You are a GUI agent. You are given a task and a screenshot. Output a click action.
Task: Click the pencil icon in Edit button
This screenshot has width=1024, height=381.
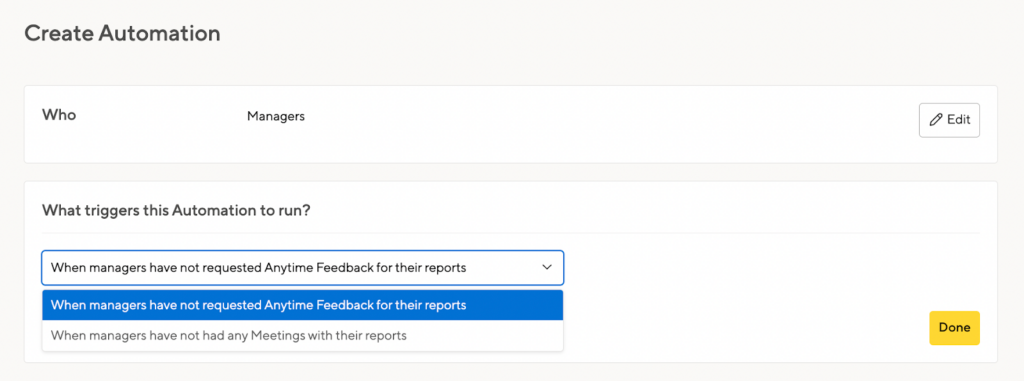tap(936, 120)
